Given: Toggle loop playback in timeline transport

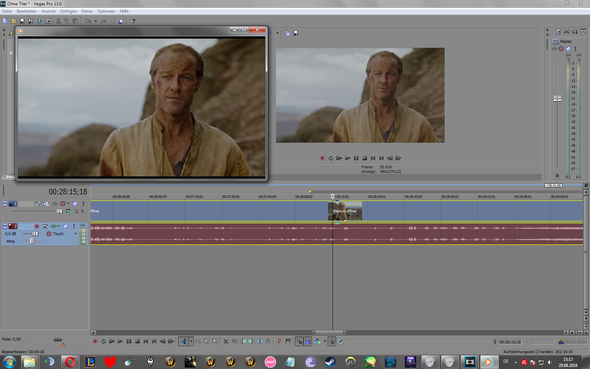Looking at the screenshot, I should point(103,342).
